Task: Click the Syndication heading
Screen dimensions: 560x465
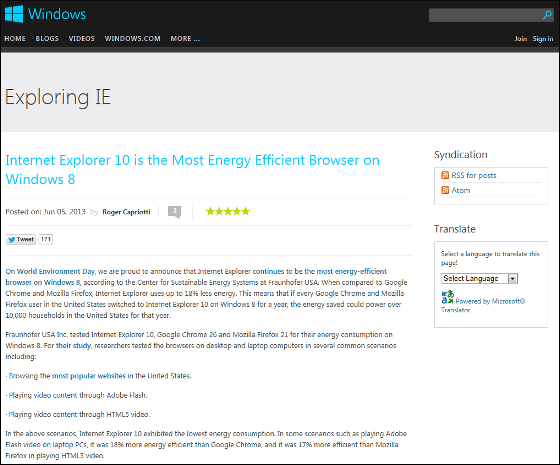Action: [x=461, y=155]
